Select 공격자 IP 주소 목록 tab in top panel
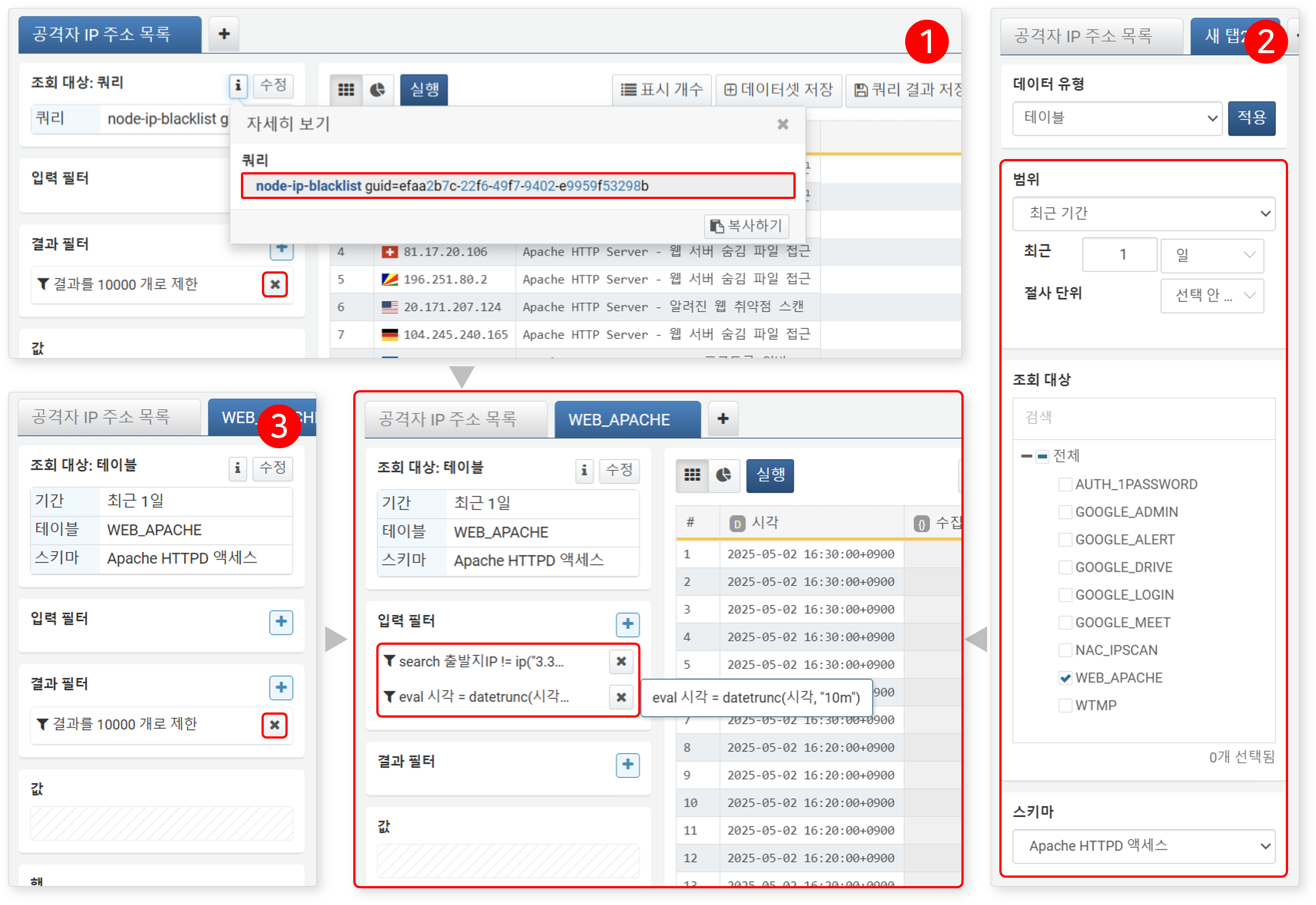 click(x=110, y=35)
